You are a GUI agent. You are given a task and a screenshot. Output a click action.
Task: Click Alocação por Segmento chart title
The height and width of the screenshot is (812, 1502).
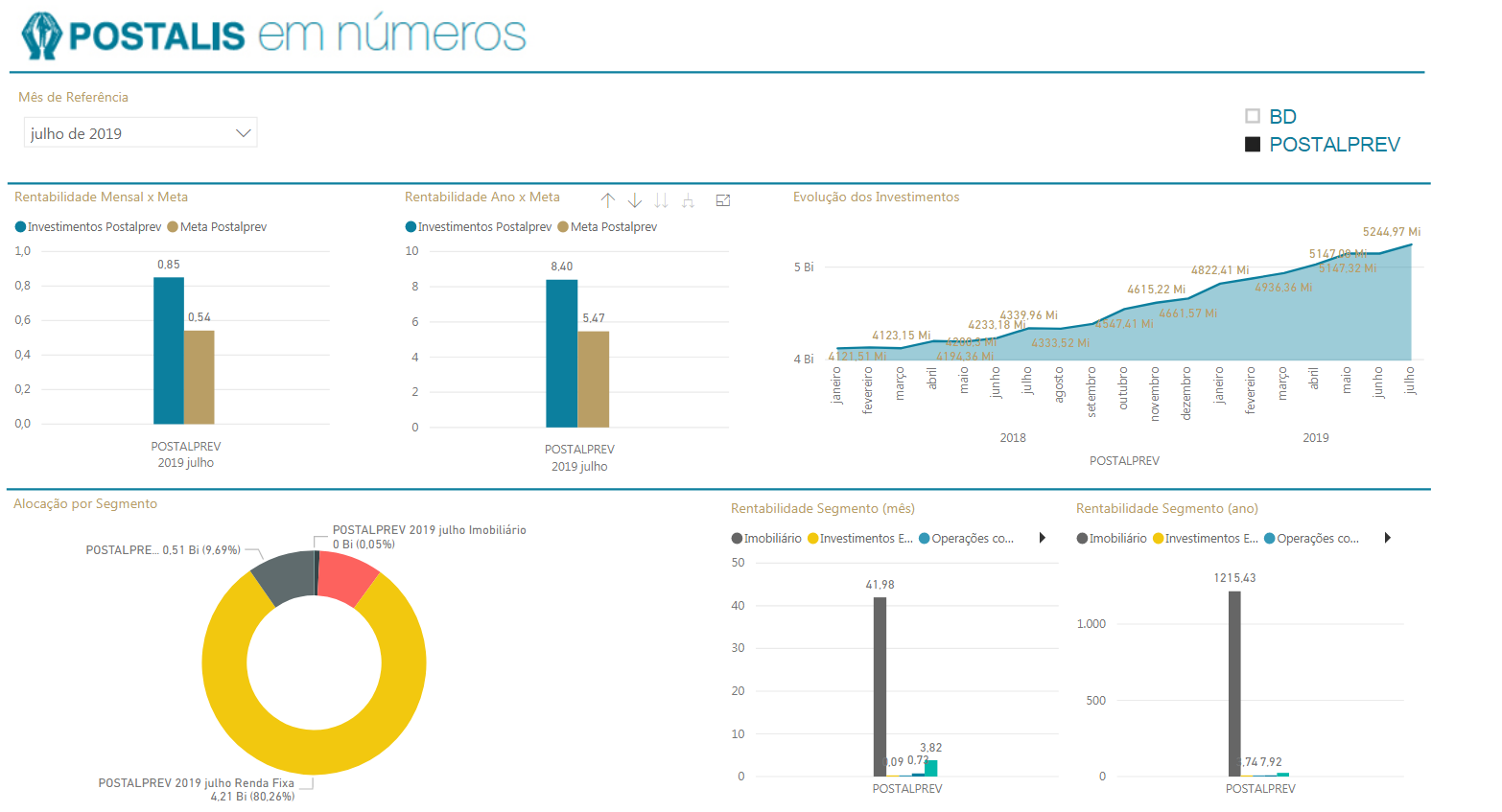tap(85, 503)
